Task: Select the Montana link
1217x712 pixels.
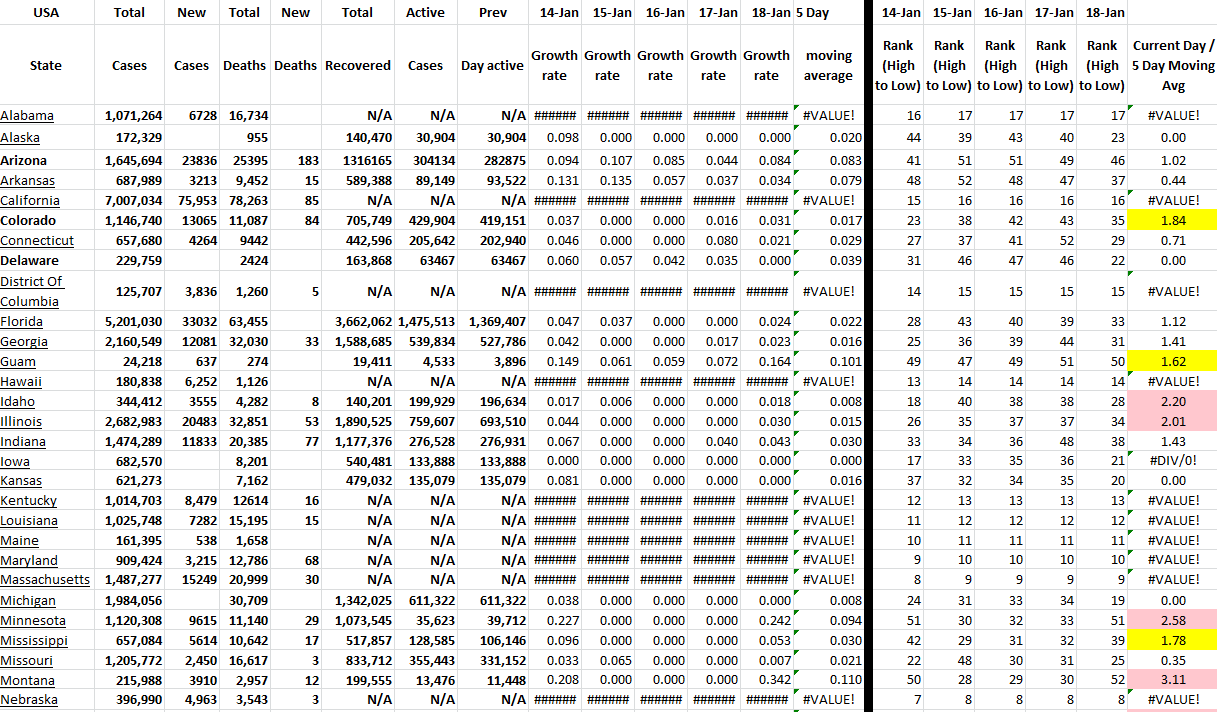Action: pyautogui.click(x=27, y=680)
